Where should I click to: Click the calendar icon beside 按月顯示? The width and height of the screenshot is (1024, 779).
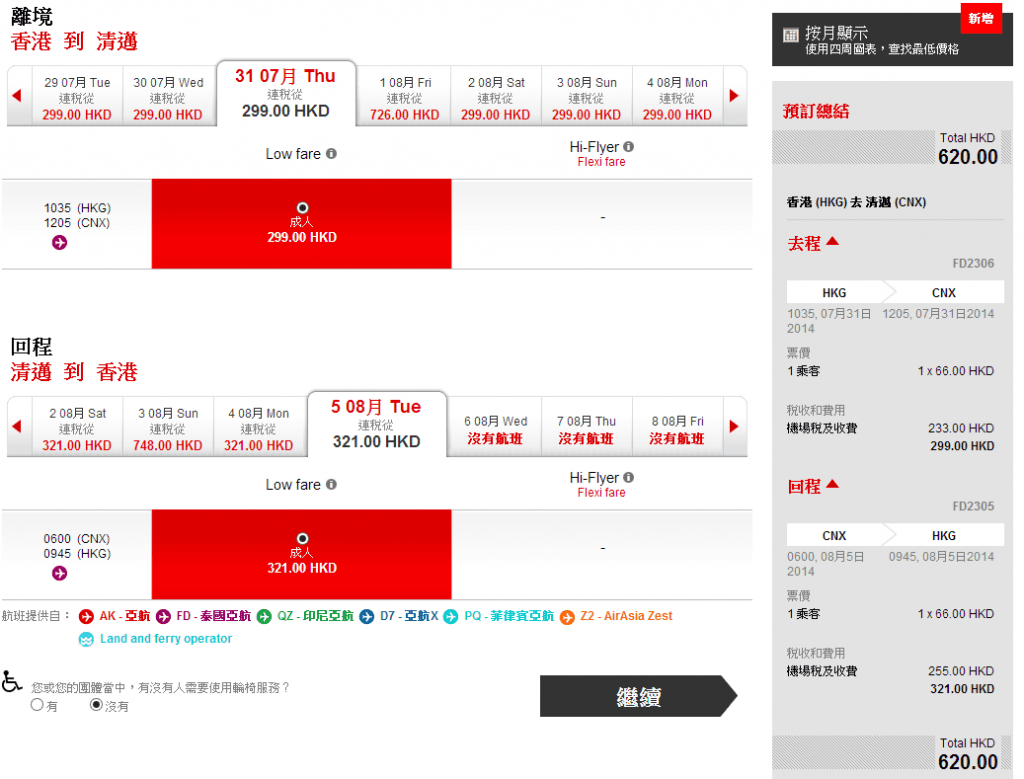(790, 35)
